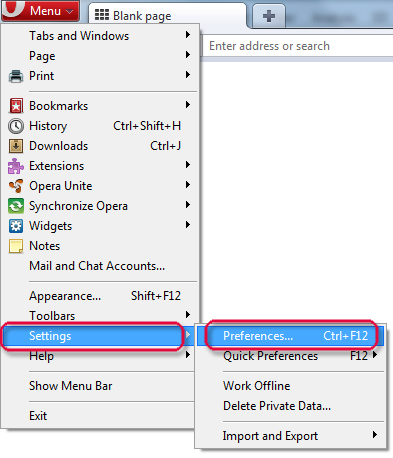Click the Opera logo on Menu button
Screen dimensions: 393x458
coord(13,8)
